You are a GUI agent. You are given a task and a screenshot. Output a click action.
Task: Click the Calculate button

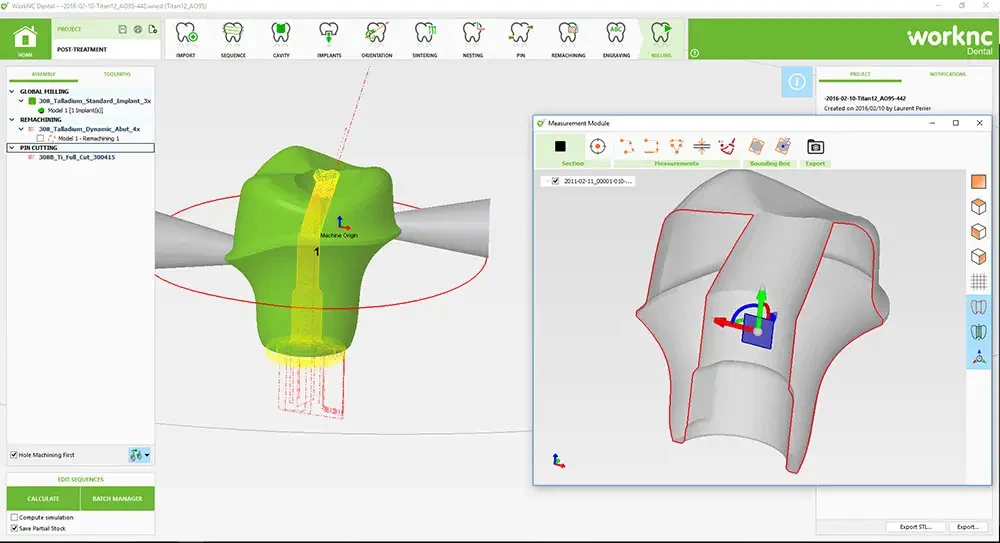click(43, 498)
